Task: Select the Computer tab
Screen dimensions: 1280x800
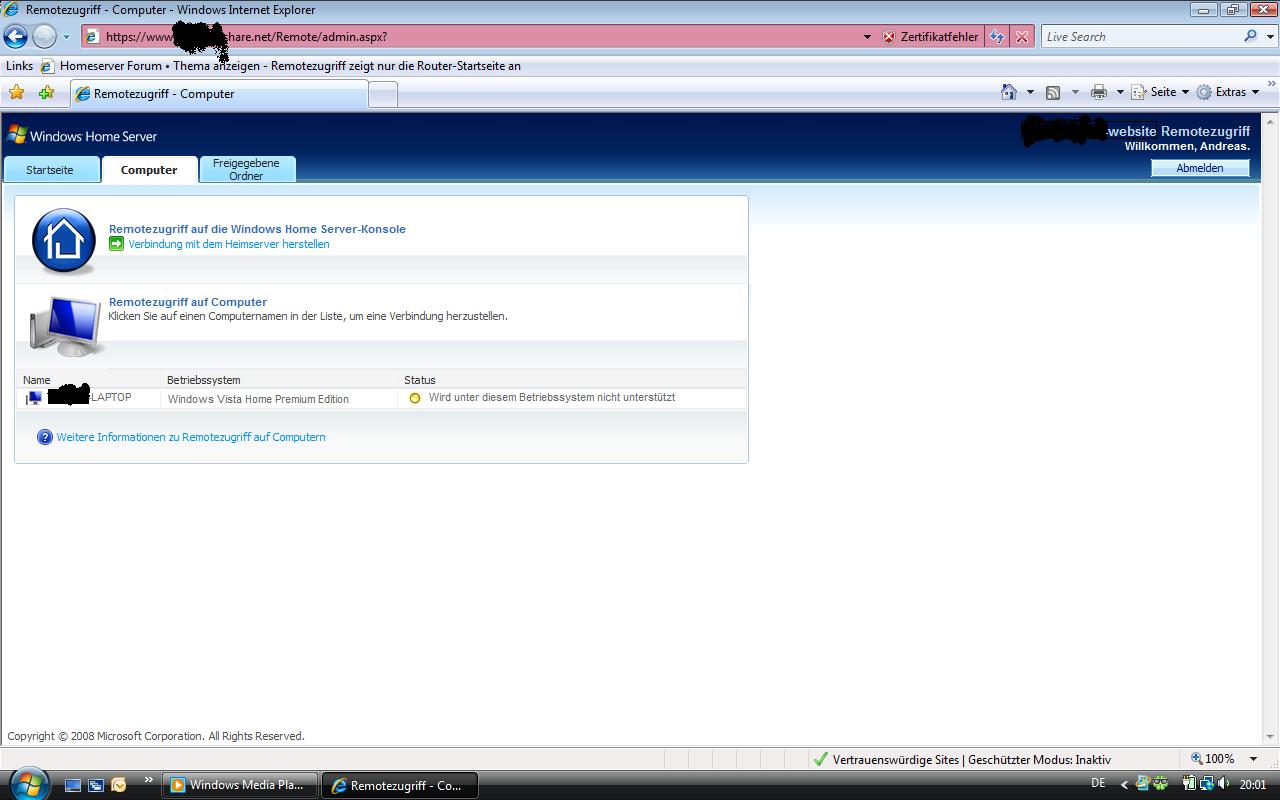Action: coord(149,170)
